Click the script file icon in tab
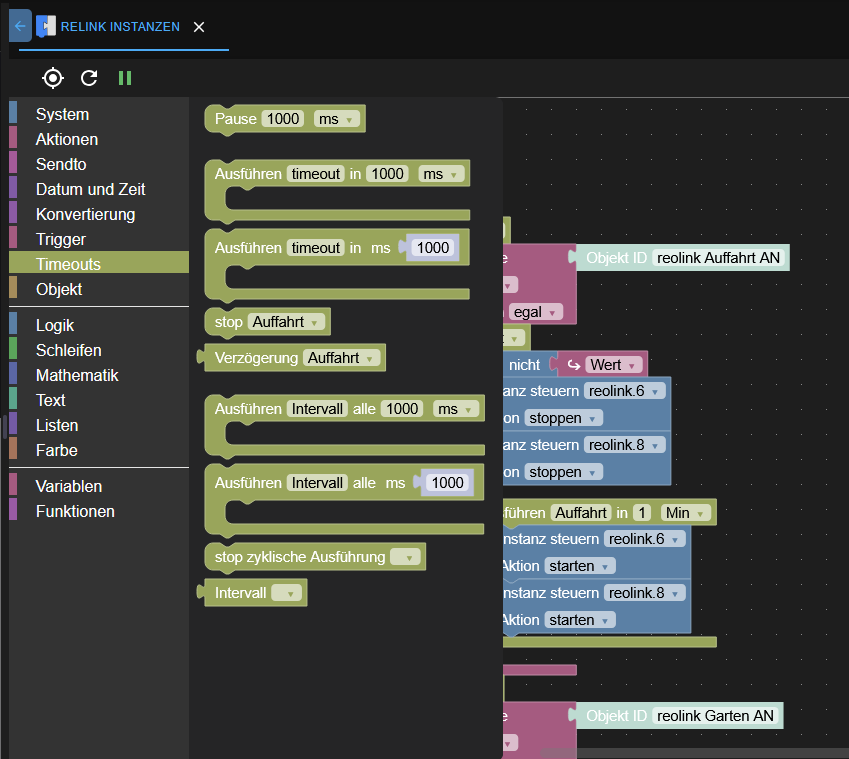 (x=46, y=27)
